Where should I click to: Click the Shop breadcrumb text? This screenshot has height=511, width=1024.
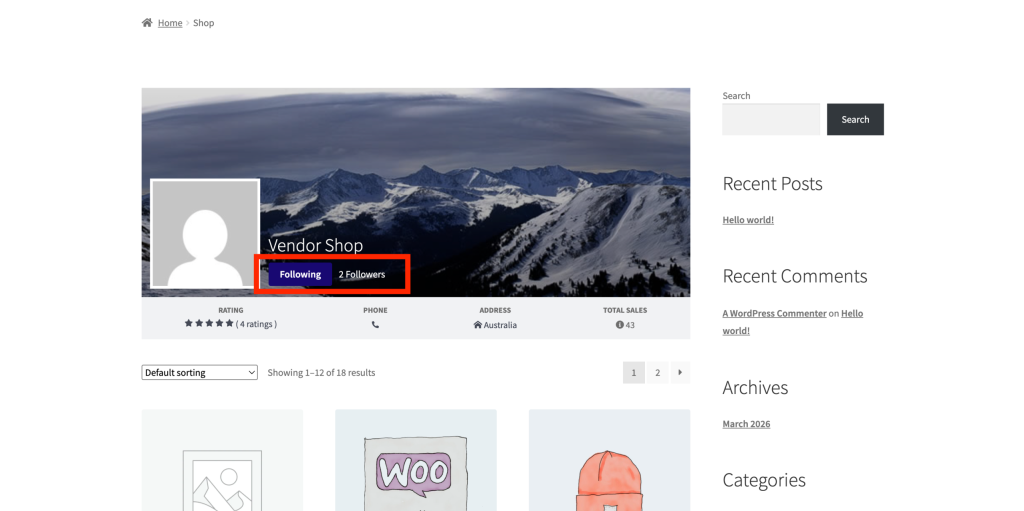click(203, 23)
